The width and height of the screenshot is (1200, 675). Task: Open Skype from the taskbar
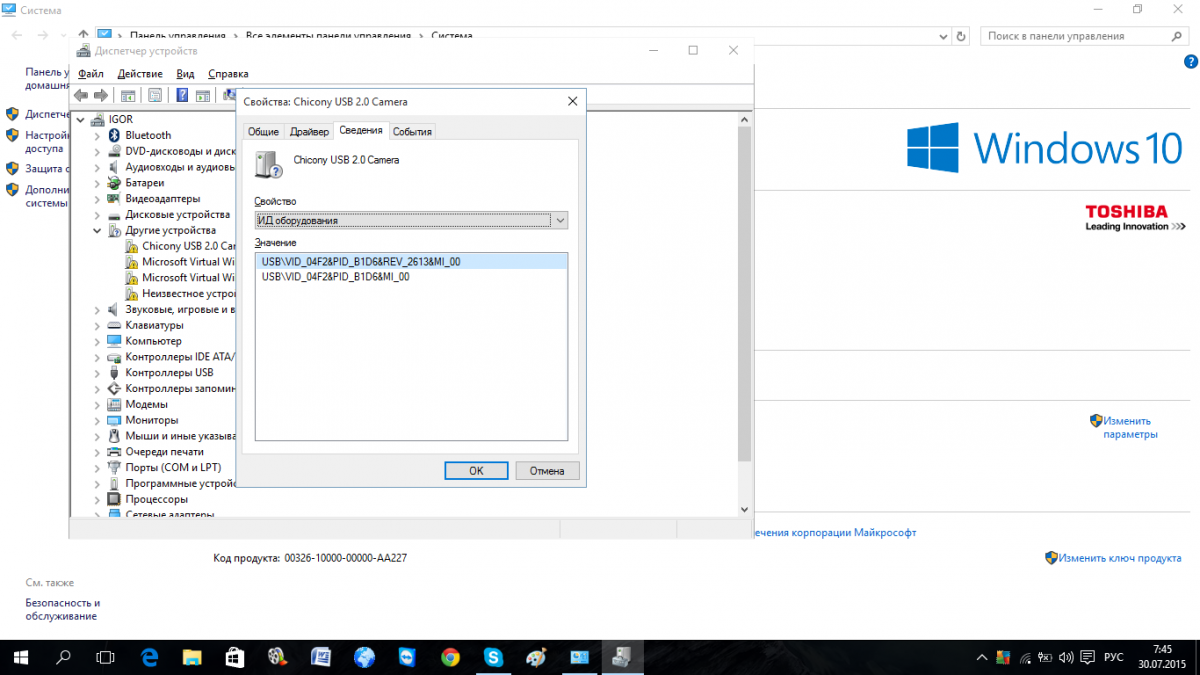pyautogui.click(x=493, y=656)
